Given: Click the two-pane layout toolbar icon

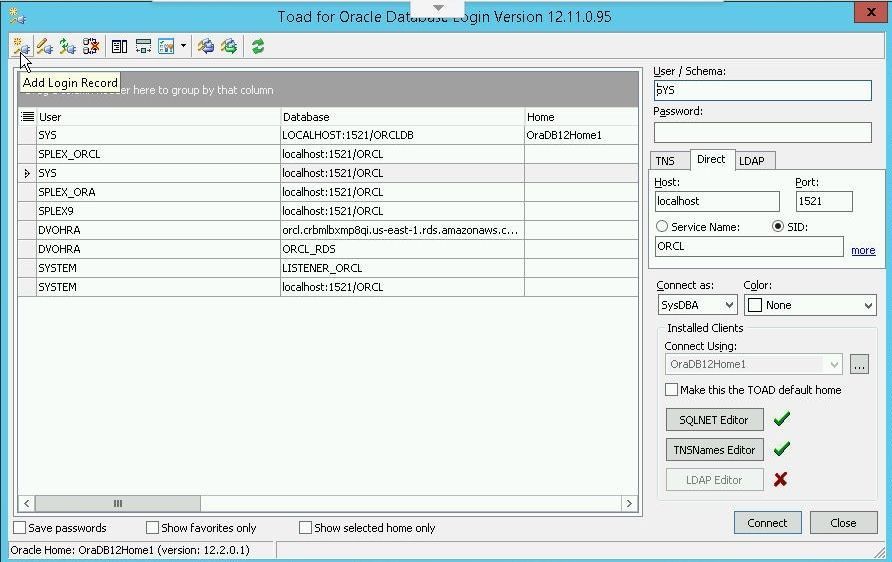Looking at the screenshot, I should coord(119,46).
